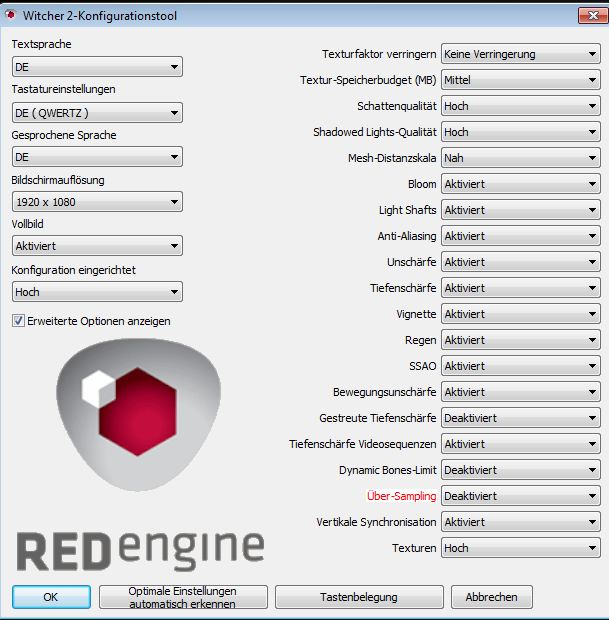
Task: Change the Vignette dropdown
Action: [521, 314]
